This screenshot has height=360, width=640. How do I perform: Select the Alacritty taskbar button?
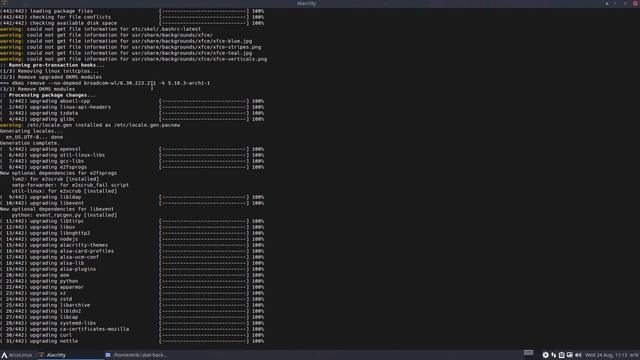(x=70, y=355)
